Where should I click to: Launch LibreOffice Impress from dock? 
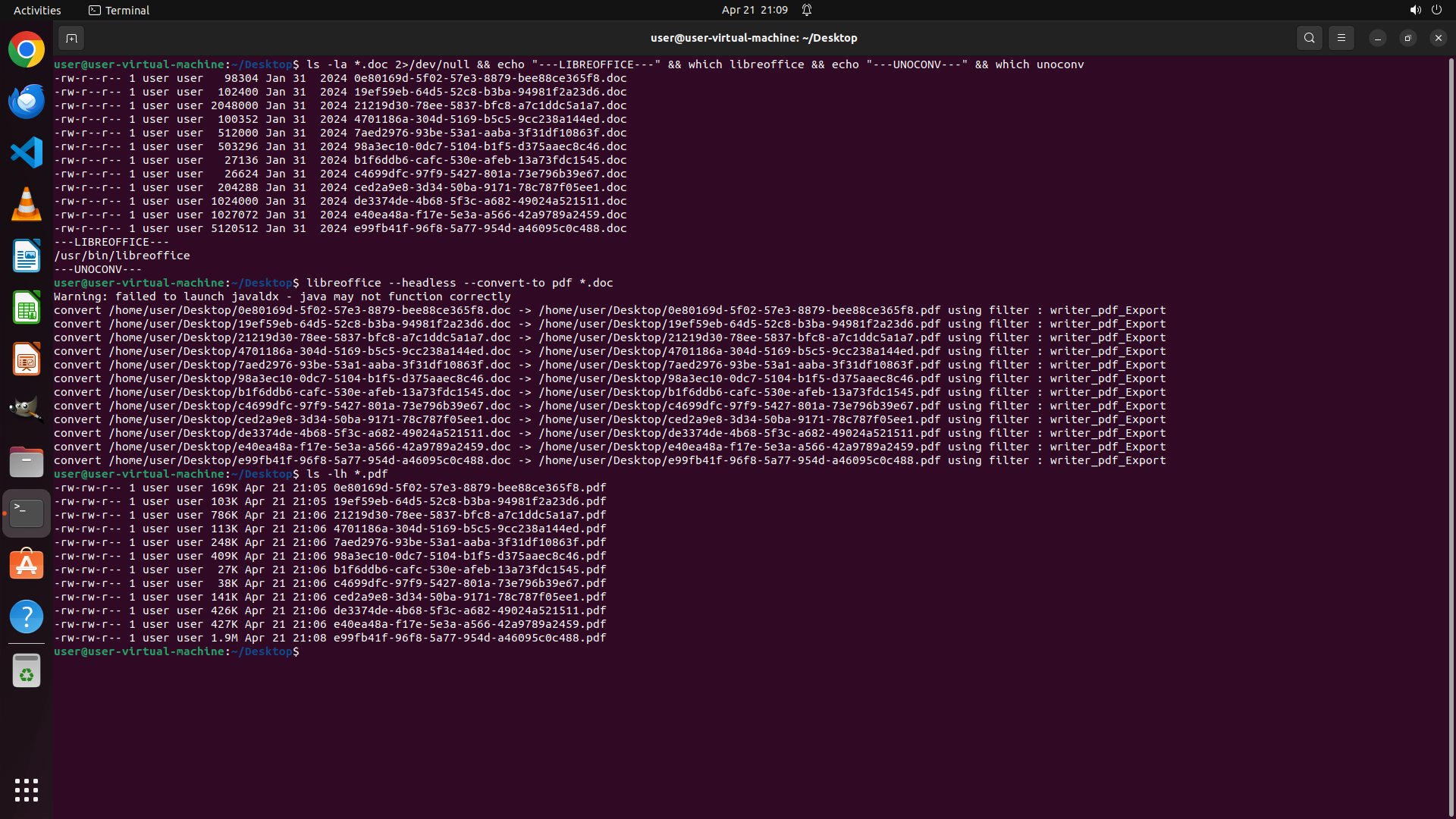tap(27, 359)
